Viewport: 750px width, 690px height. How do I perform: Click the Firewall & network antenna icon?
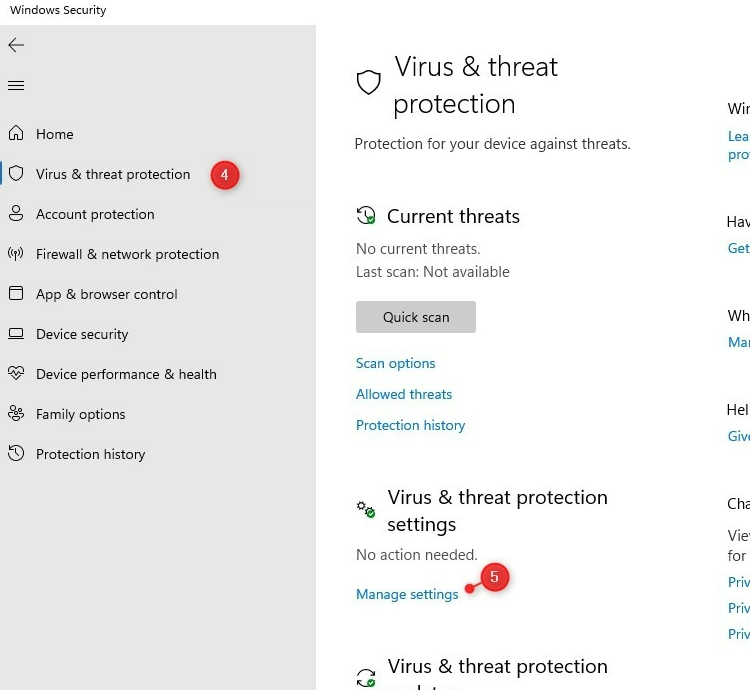point(16,254)
